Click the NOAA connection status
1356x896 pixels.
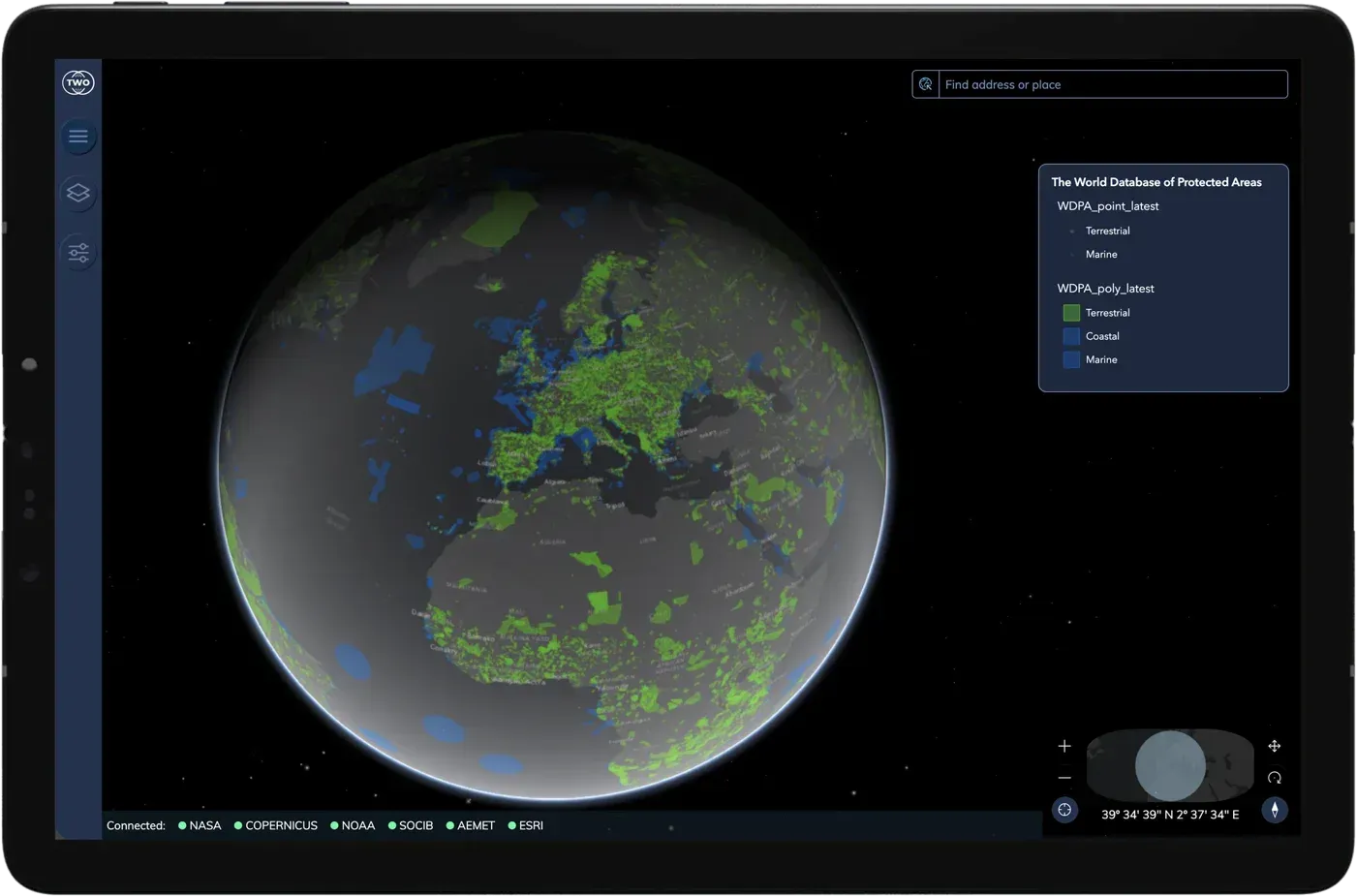pos(353,825)
